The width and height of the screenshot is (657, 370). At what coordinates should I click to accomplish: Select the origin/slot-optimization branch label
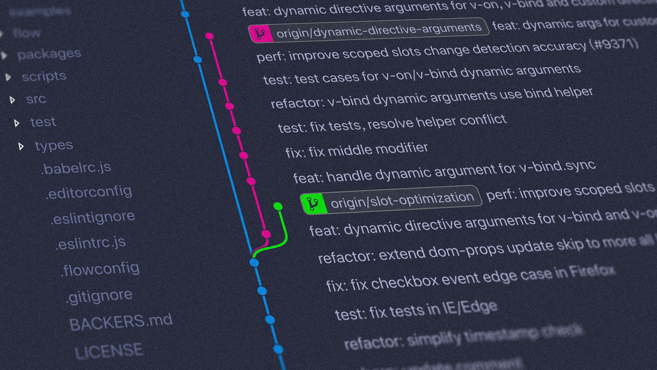coord(391,200)
